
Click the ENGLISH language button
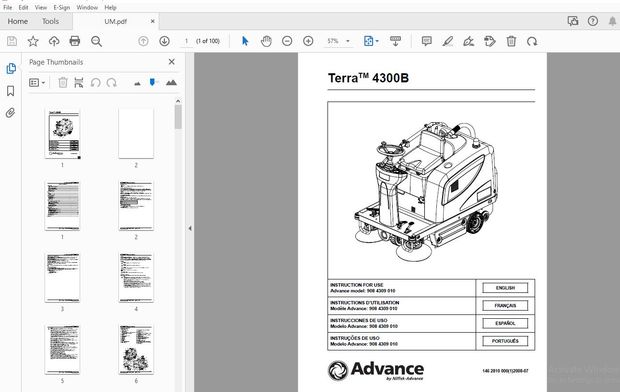point(505,288)
